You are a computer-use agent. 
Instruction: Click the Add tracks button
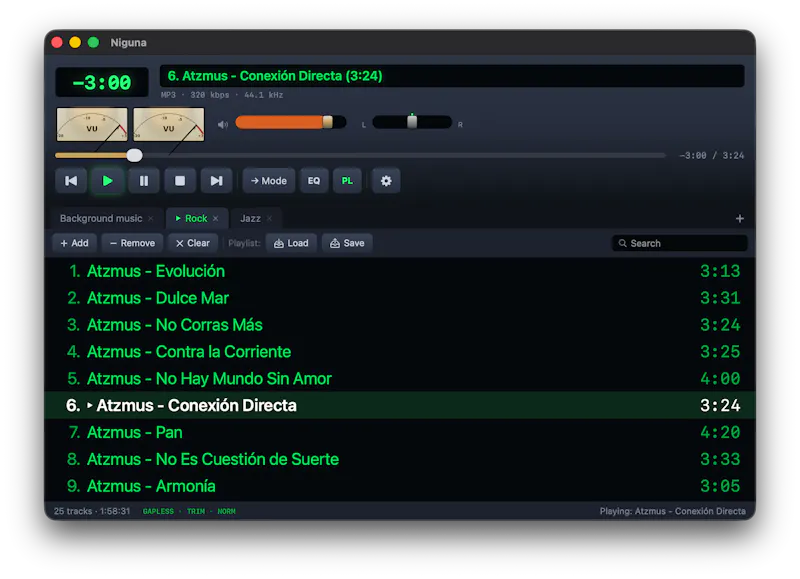click(74, 243)
